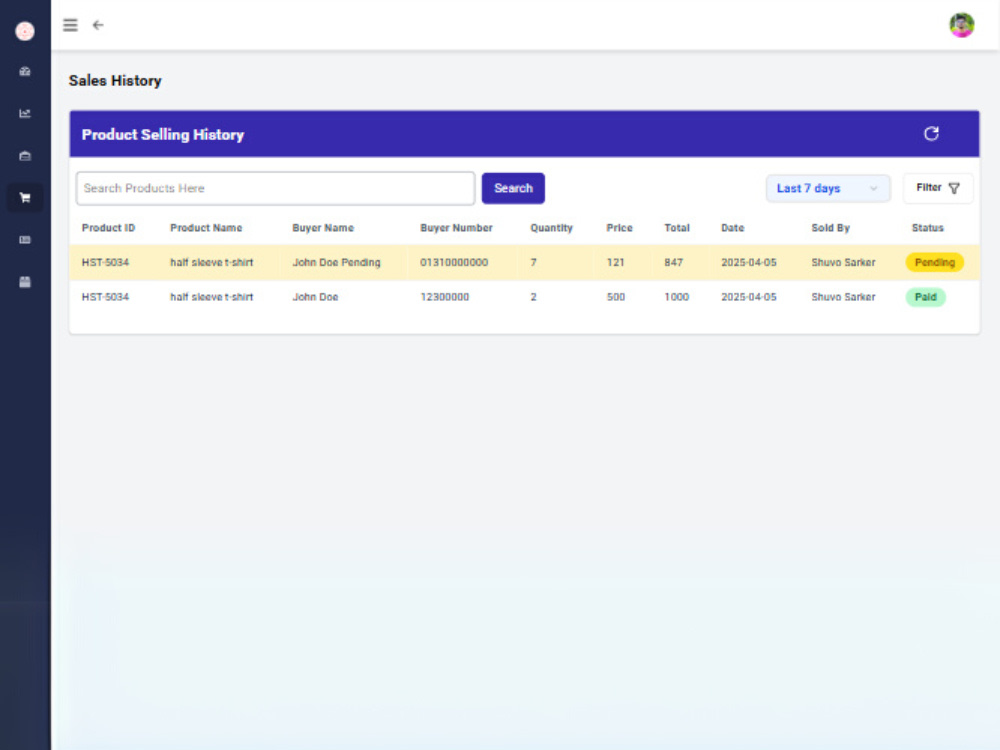Image resolution: width=1000 pixels, height=750 pixels.
Task: Select buyer number 12300000
Action: (445, 297)
